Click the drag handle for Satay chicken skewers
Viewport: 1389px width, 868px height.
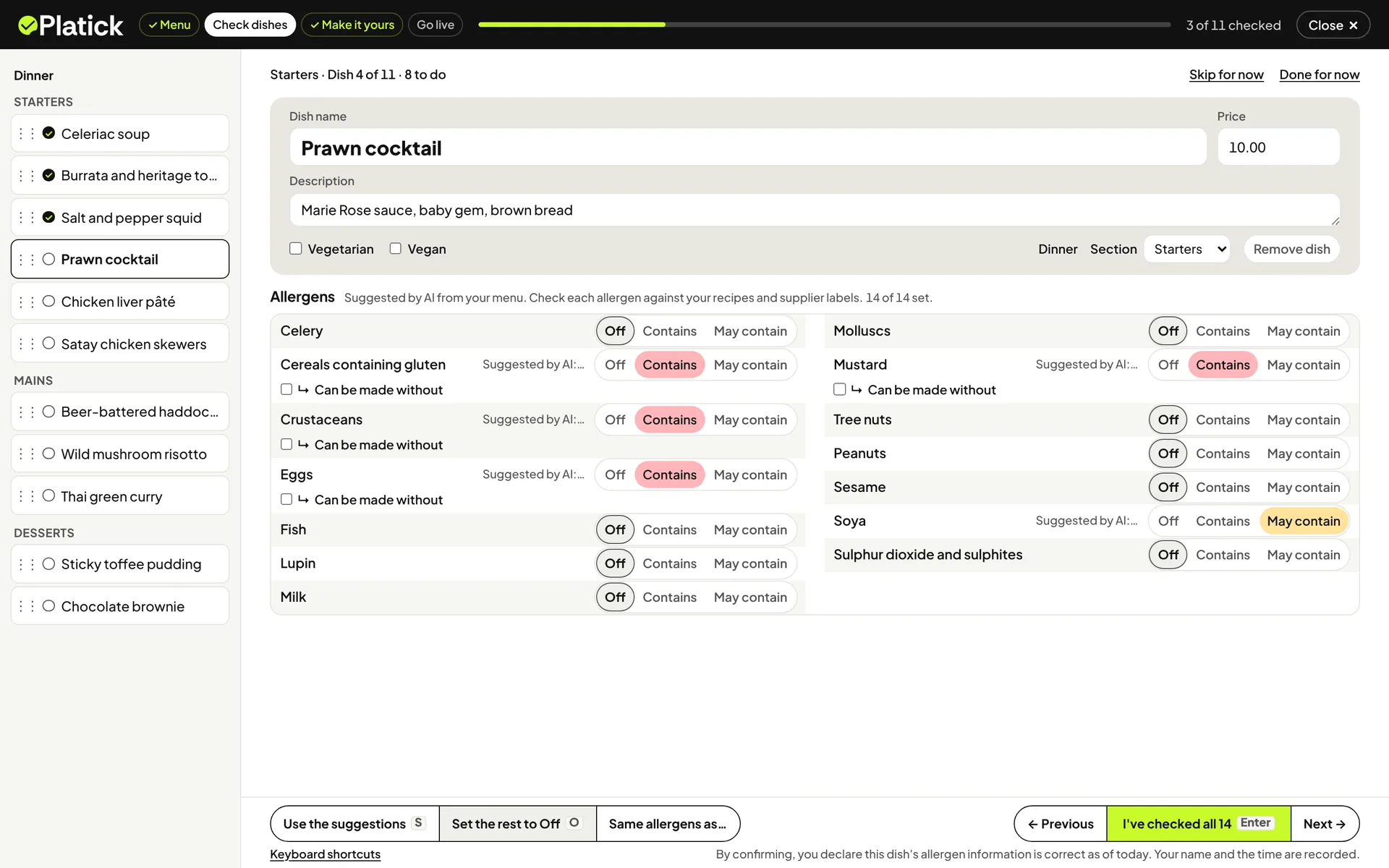27,344
